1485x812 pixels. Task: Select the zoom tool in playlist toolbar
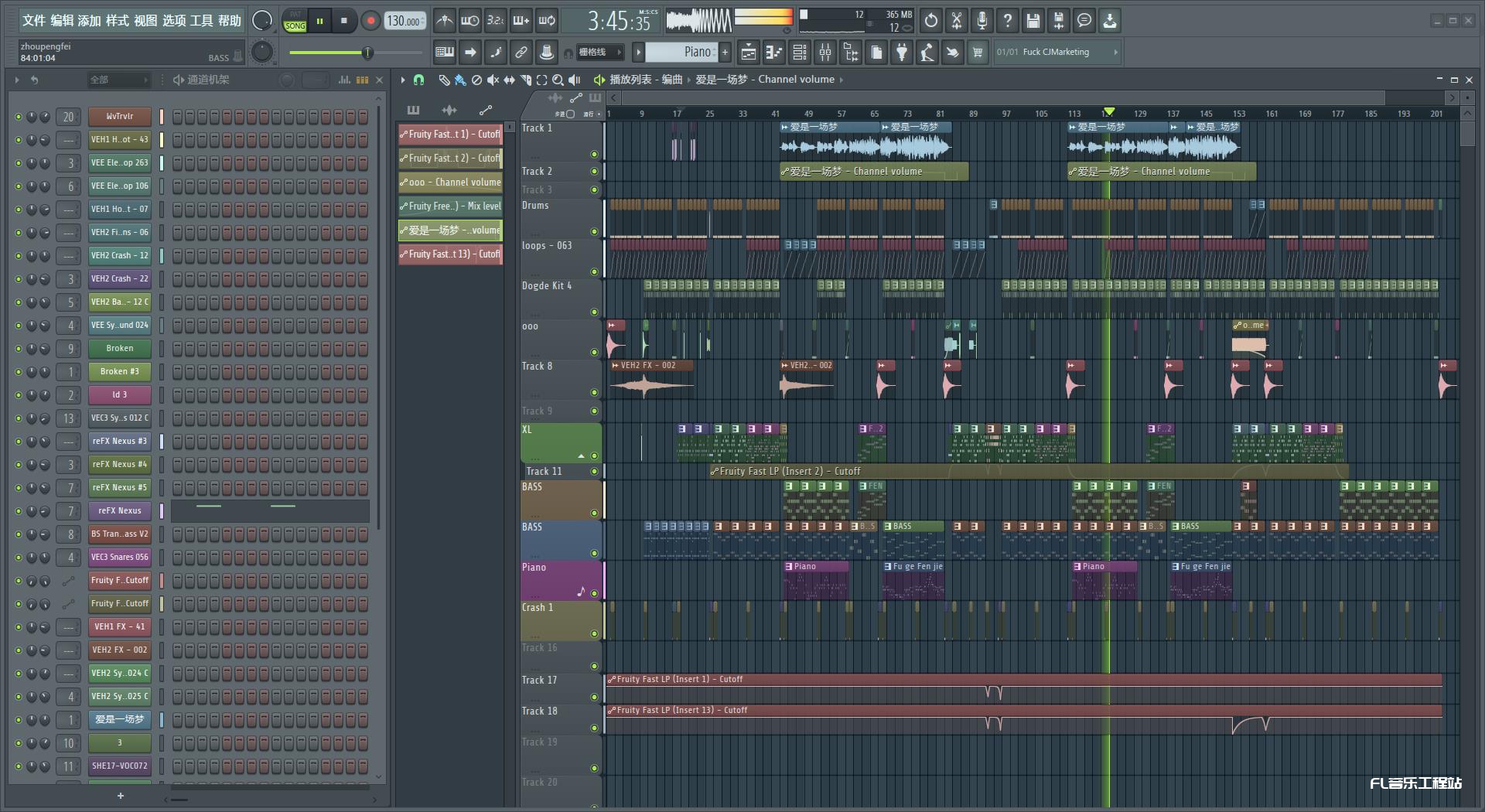(x=558, y=80)
